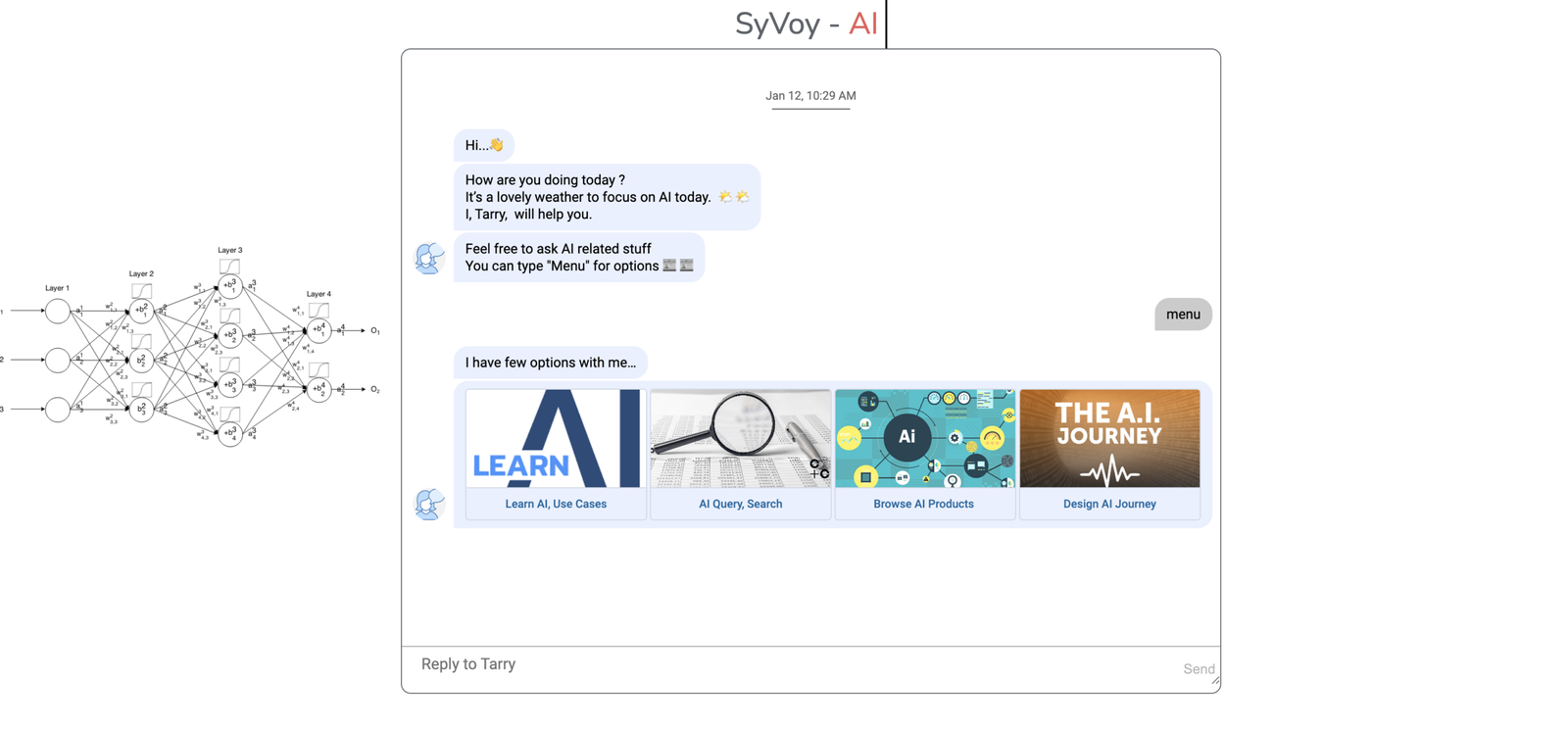The height and width of the screenshot is (729, 1568).
Task: Click the input resize handle near Send
Action: [1215, 679]
